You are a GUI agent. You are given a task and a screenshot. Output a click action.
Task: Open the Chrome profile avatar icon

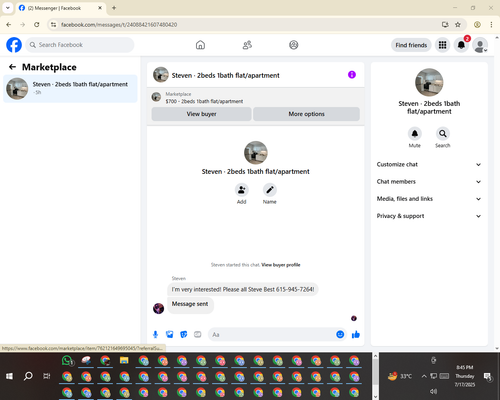[477, 25]
